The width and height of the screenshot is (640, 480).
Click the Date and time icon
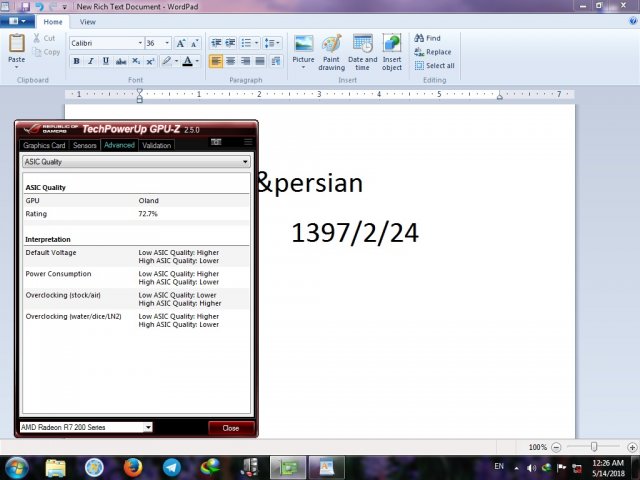[x=363, y=44]
